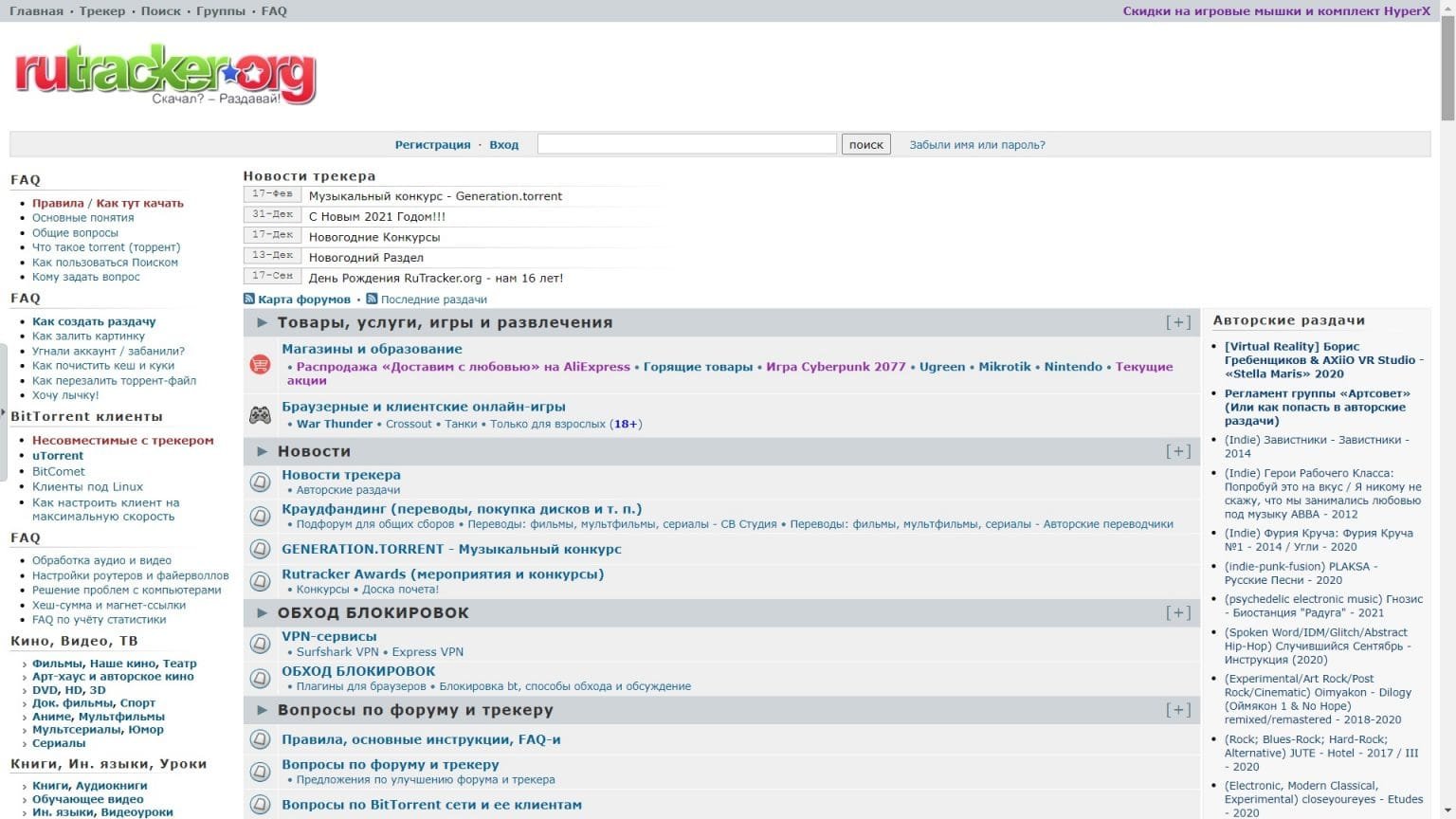Viewport: 1456px width, 819px height.
Task: Toggle [+] on ОБХОД БЛОКИРОВОК category header
Action: 1177,612
